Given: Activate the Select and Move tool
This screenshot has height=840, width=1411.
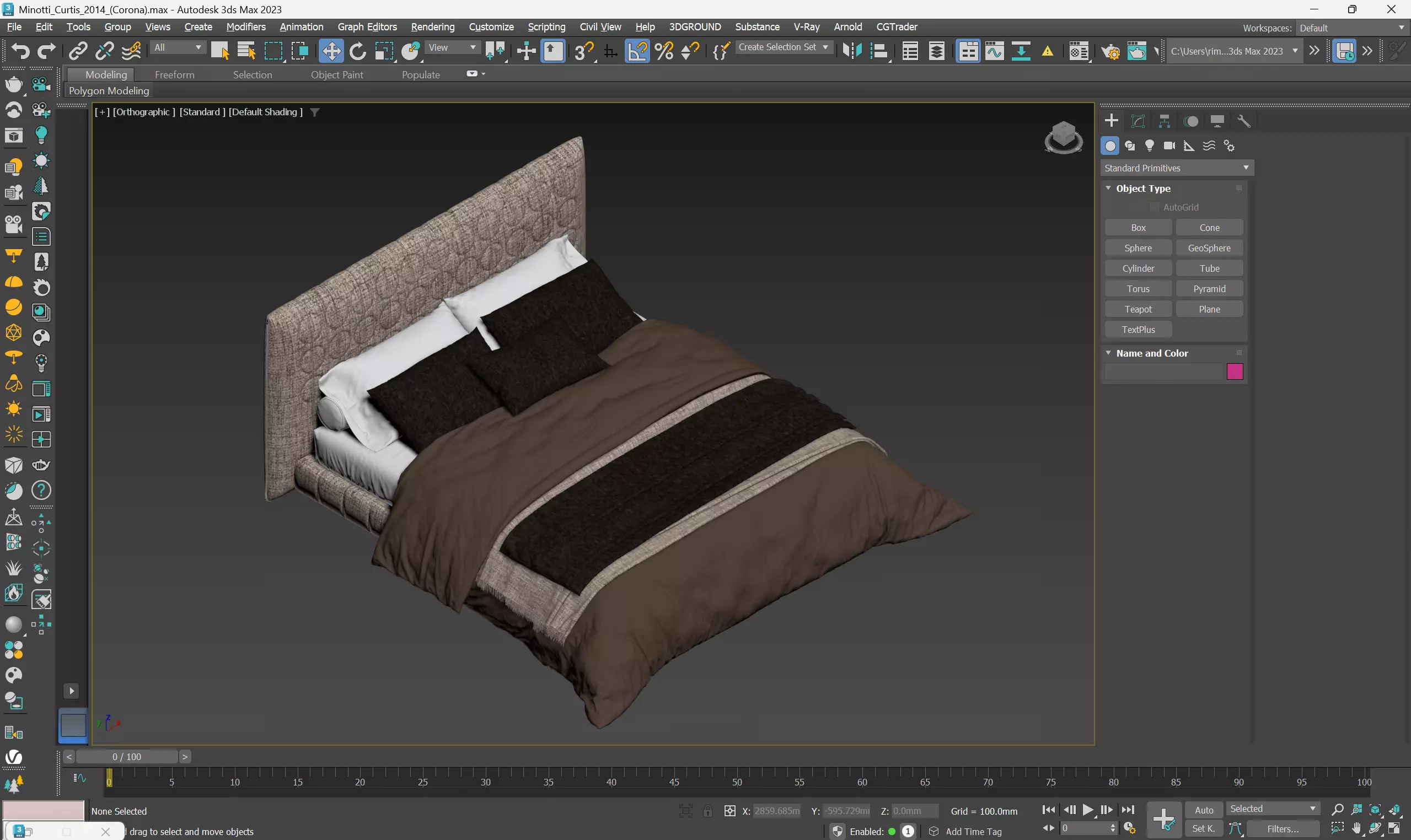Looking at the screenshot, I should (x=331, y=51).
